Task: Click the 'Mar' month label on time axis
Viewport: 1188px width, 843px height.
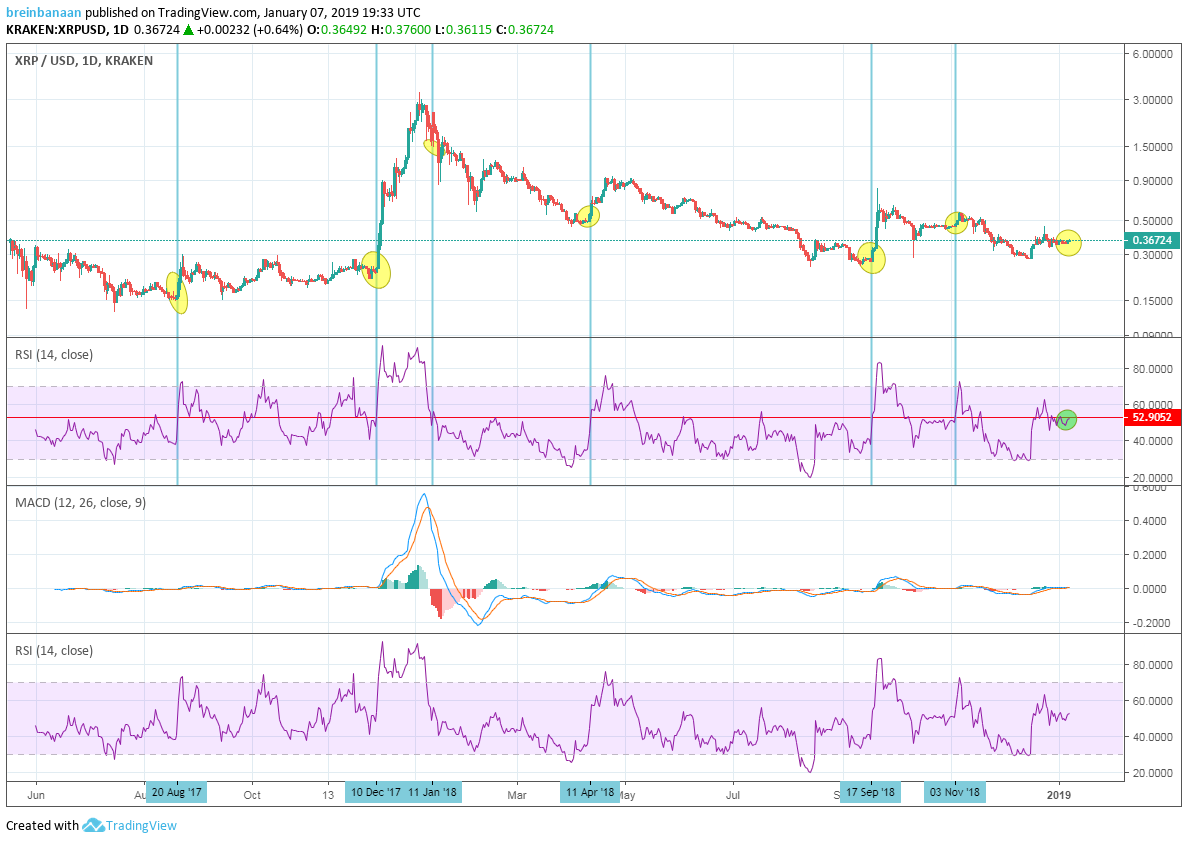Action: pos(517,795)
